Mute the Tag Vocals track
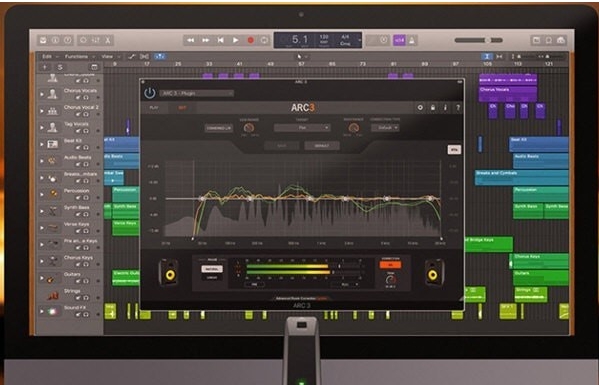Image resolution: width=599 pixels, height=385 pixels. click(x=78, y=131)
